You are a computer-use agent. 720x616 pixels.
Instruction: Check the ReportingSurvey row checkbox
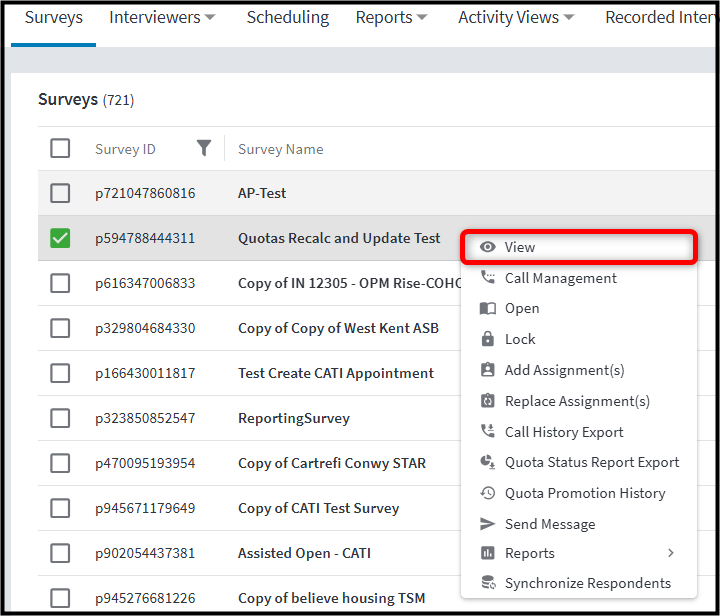(x=60, y=418)
